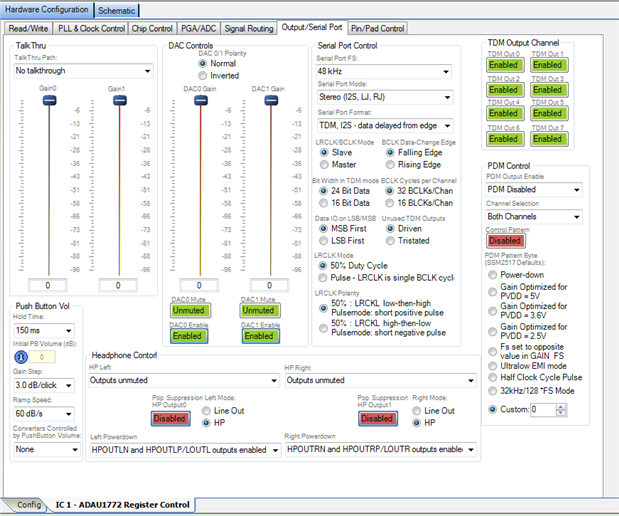
Task: Increment the Custom PDM pattern stepper
Action: click(561, 407)
